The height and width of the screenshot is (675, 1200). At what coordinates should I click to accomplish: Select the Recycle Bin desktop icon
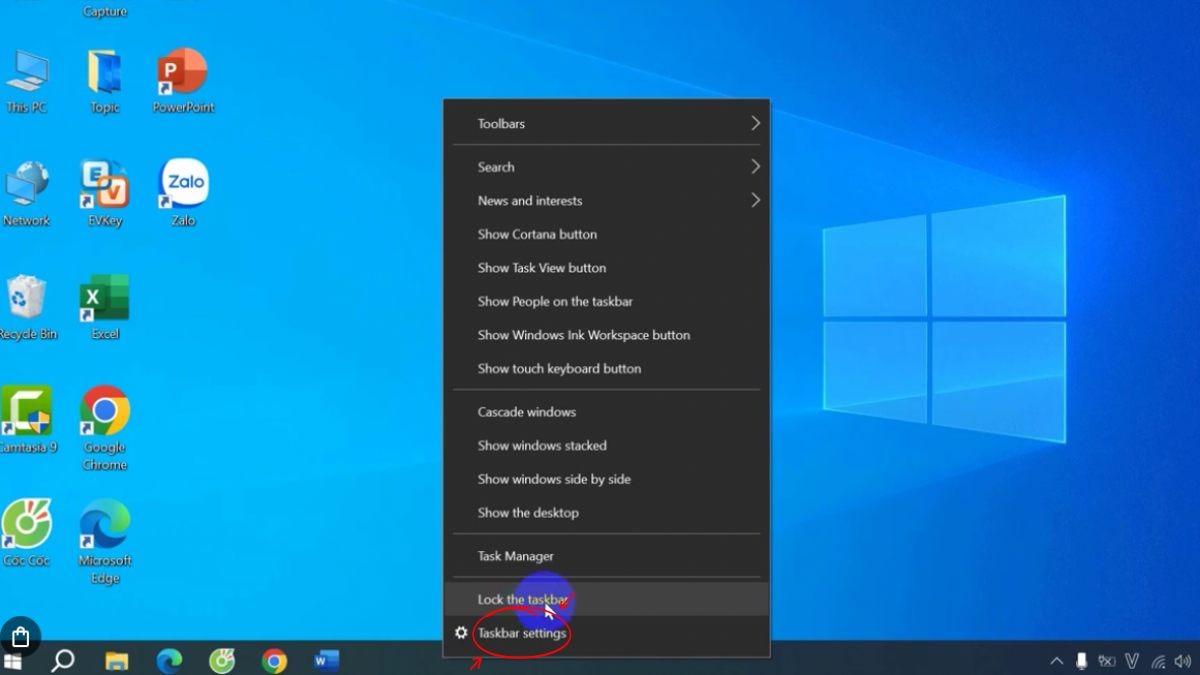tap(27, 307)
